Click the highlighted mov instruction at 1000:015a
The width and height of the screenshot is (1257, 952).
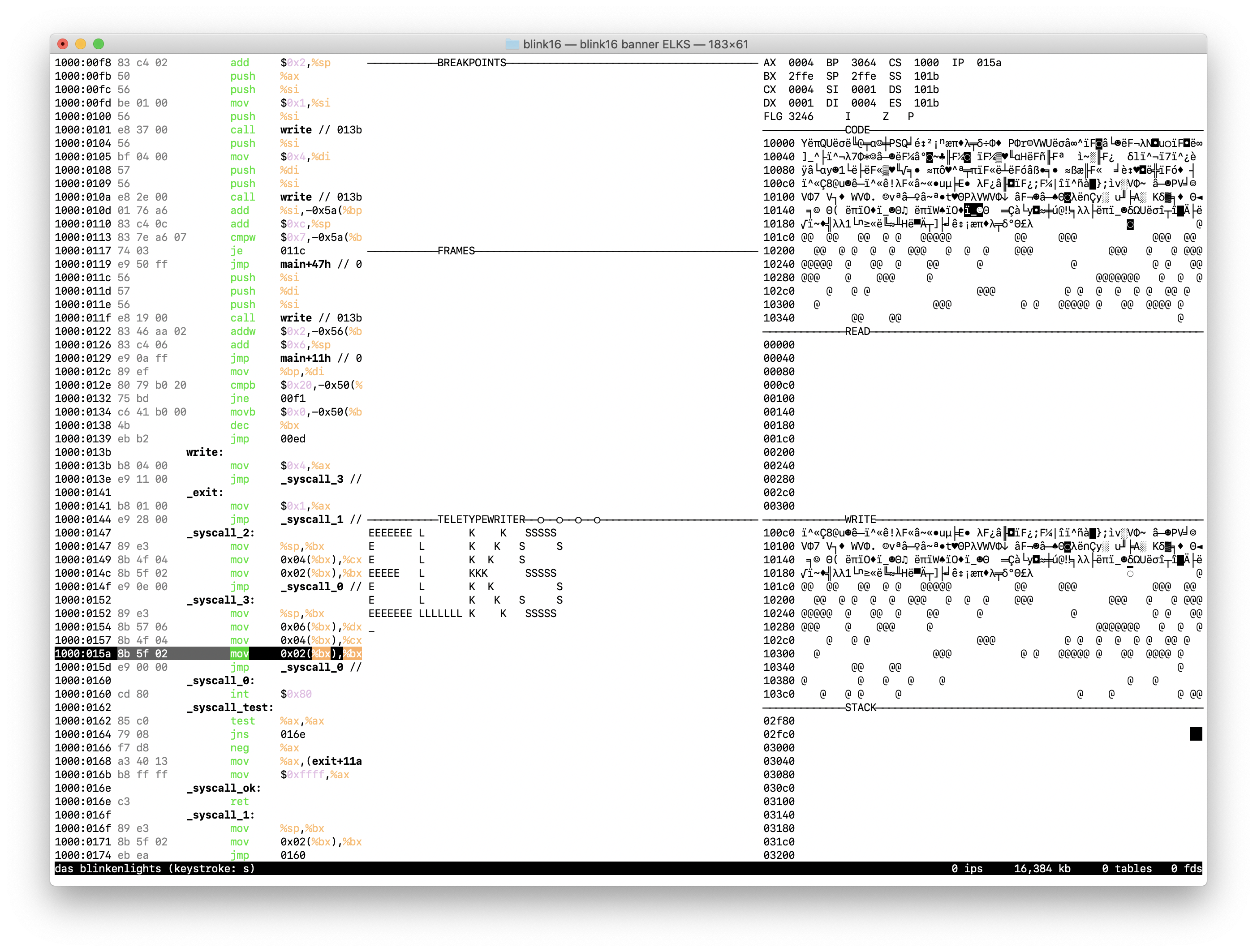[x=239, y=654]
